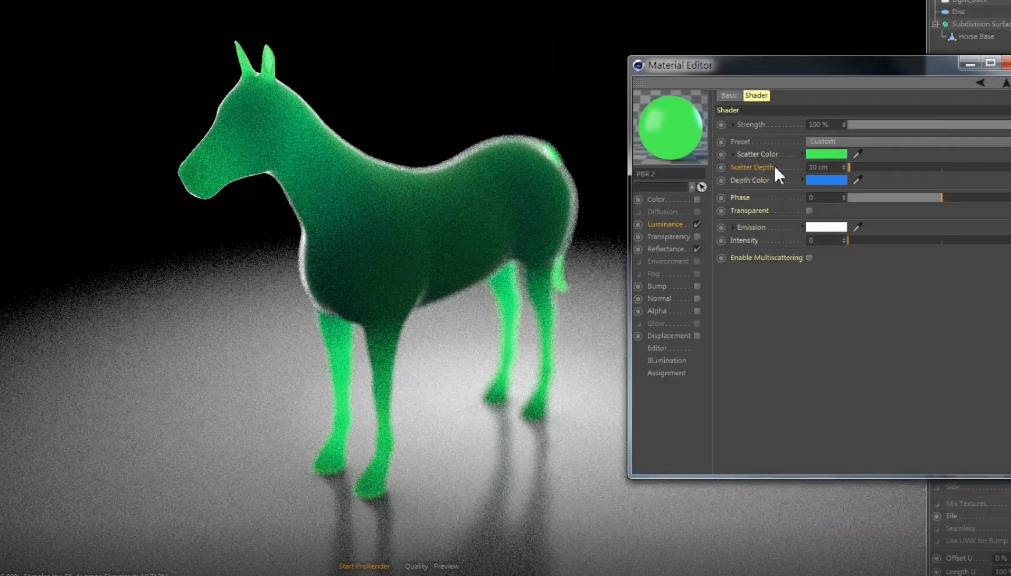The image size is (1011, 576).
Task: Enable the Normal channel checkbox
Action: pyautogui.click(x=697, y=299)
